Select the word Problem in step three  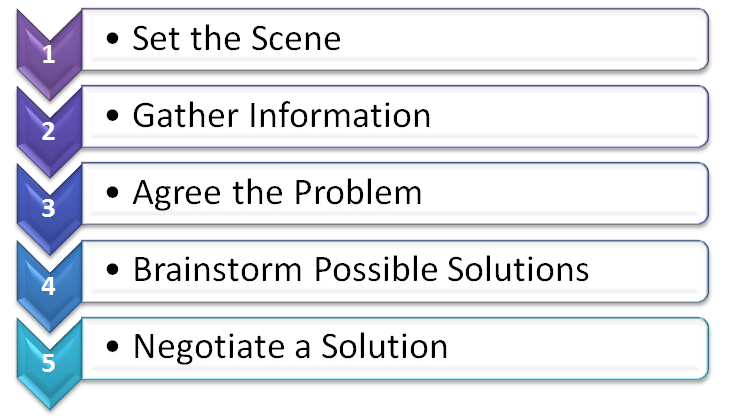pyautogui.click(x=358, y=192)
